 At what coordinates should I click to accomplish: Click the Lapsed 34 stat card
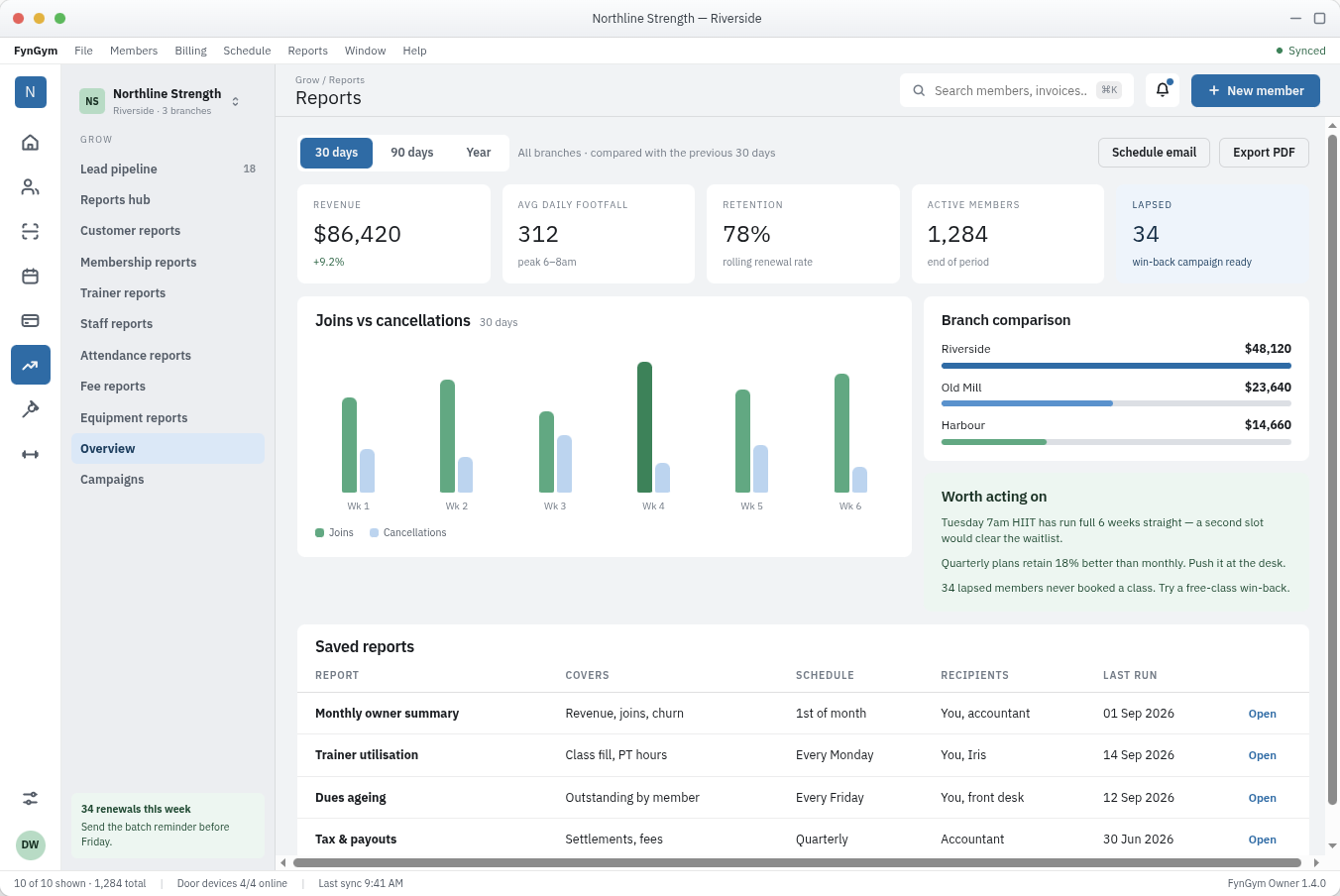click(x=1212, y=234)
